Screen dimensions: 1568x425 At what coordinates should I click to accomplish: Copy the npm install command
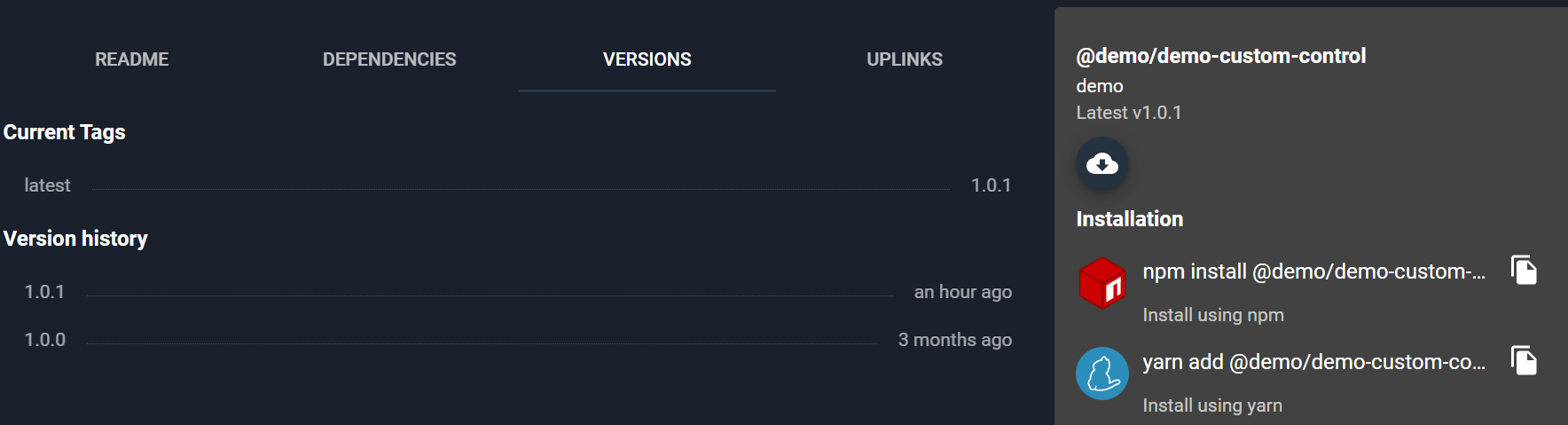point(1524,270)
